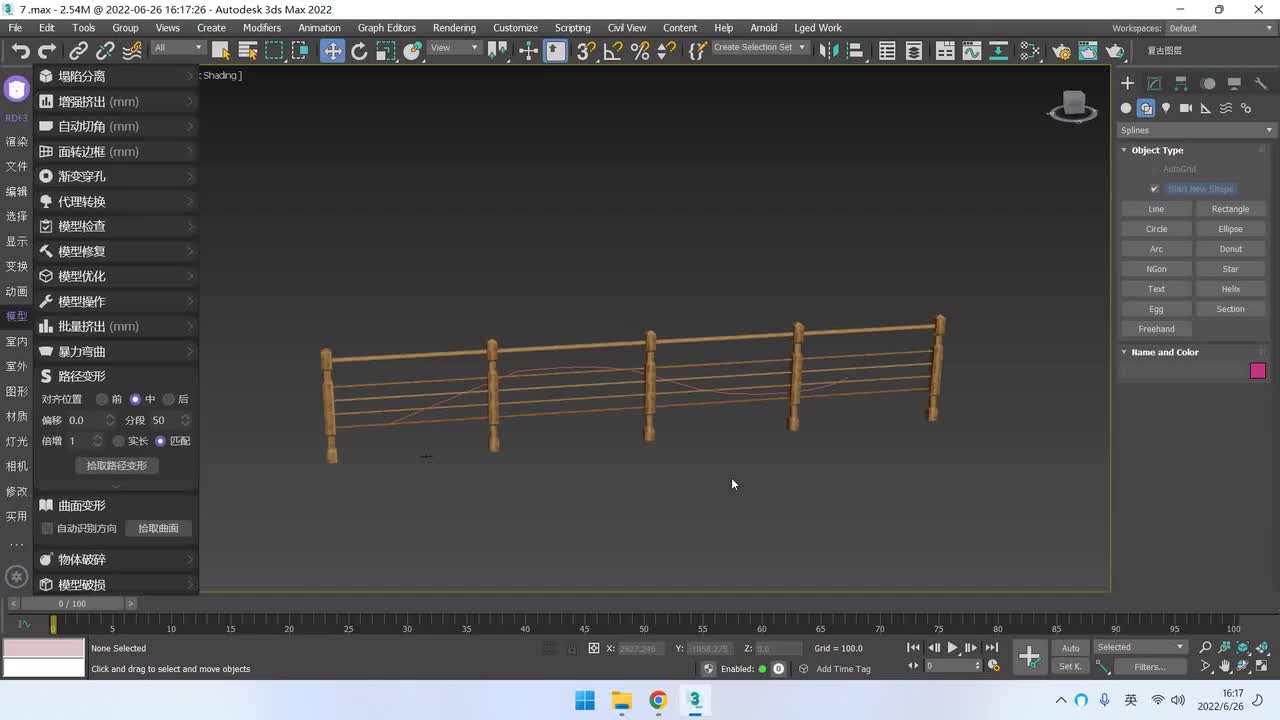Click the magenta object color swatch
The height and width of the screenshot is (720, 1280).
1257,371
